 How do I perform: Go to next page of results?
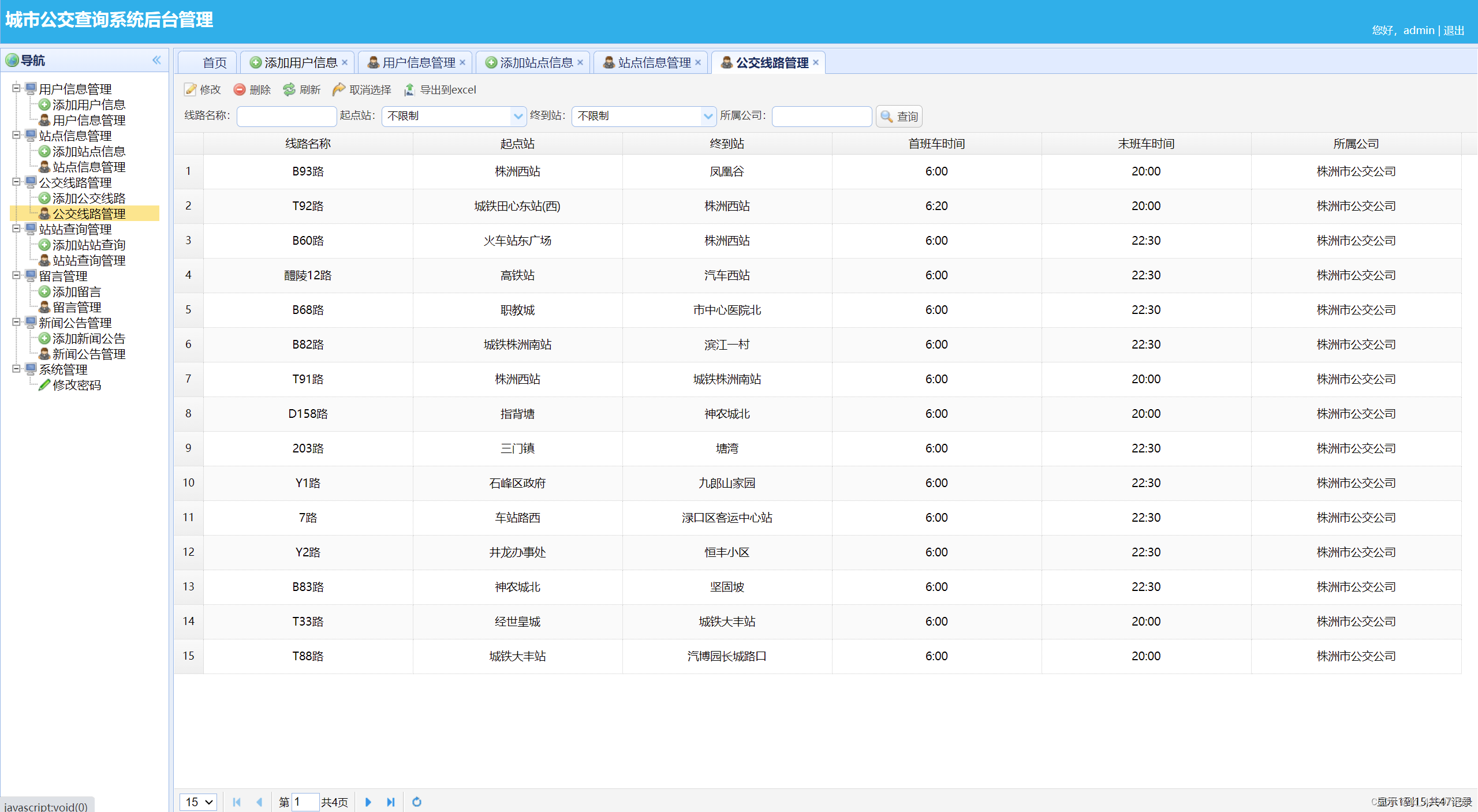click(368, 802)
